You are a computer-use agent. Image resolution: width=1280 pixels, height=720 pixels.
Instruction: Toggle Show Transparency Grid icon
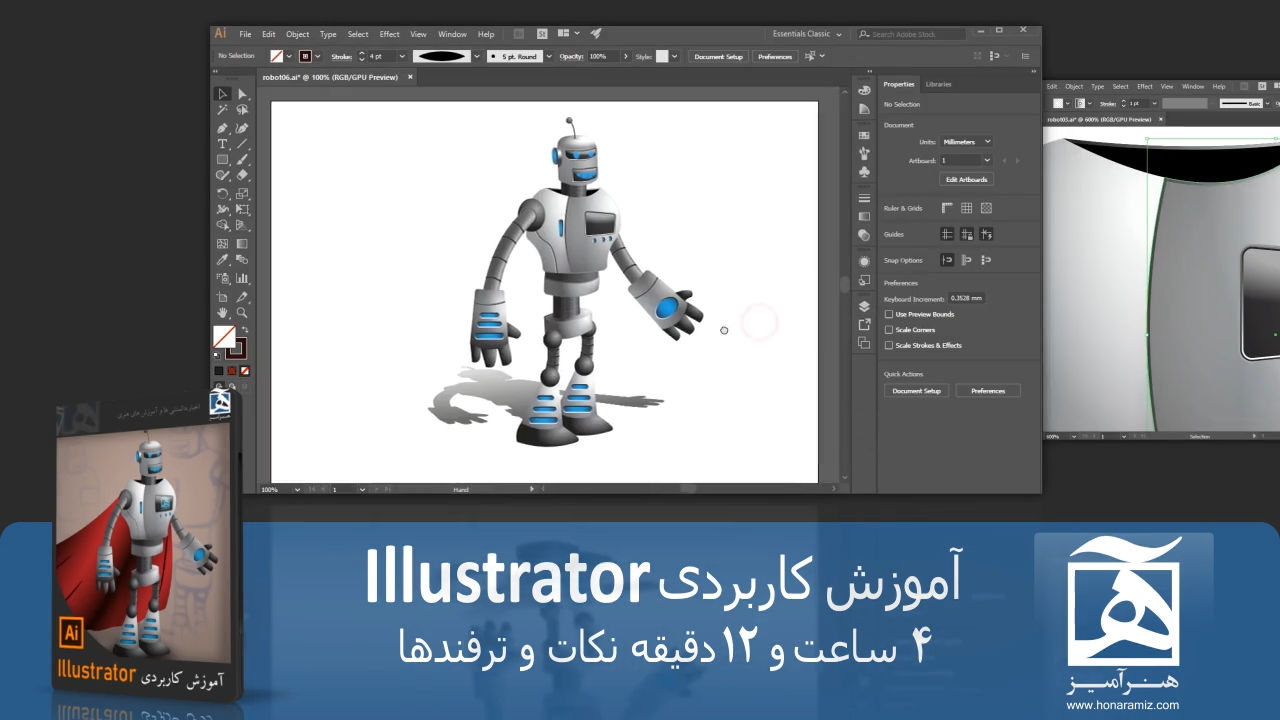(x=986, y=208)
